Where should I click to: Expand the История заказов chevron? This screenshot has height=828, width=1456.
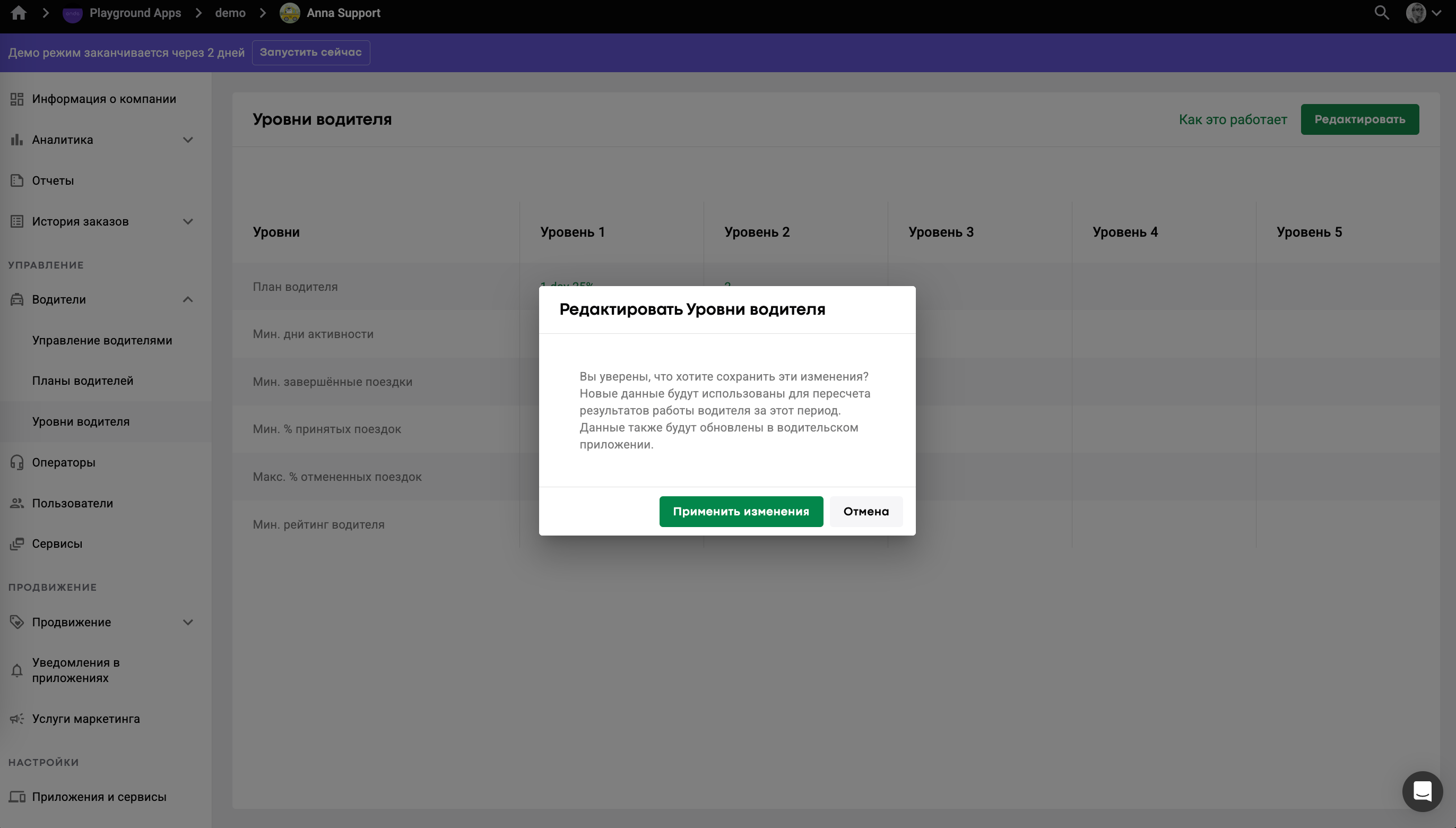[188, 222]
